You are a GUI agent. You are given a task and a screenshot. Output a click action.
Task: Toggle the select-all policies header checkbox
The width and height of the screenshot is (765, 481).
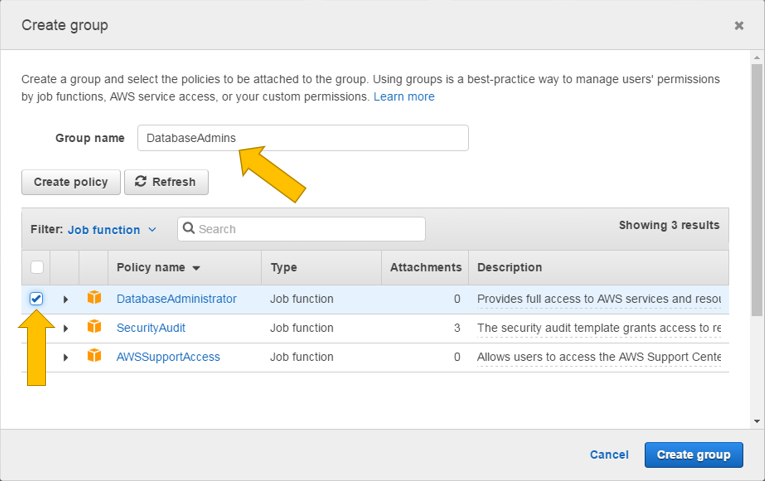coord(37,267)
